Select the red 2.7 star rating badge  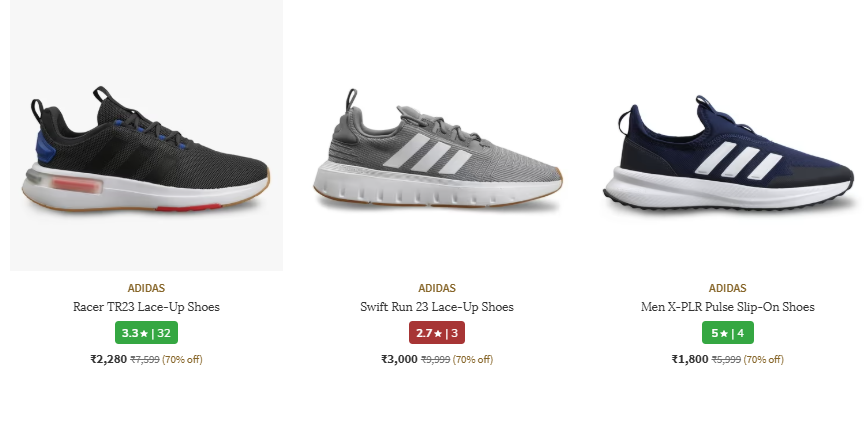[437, 333]
